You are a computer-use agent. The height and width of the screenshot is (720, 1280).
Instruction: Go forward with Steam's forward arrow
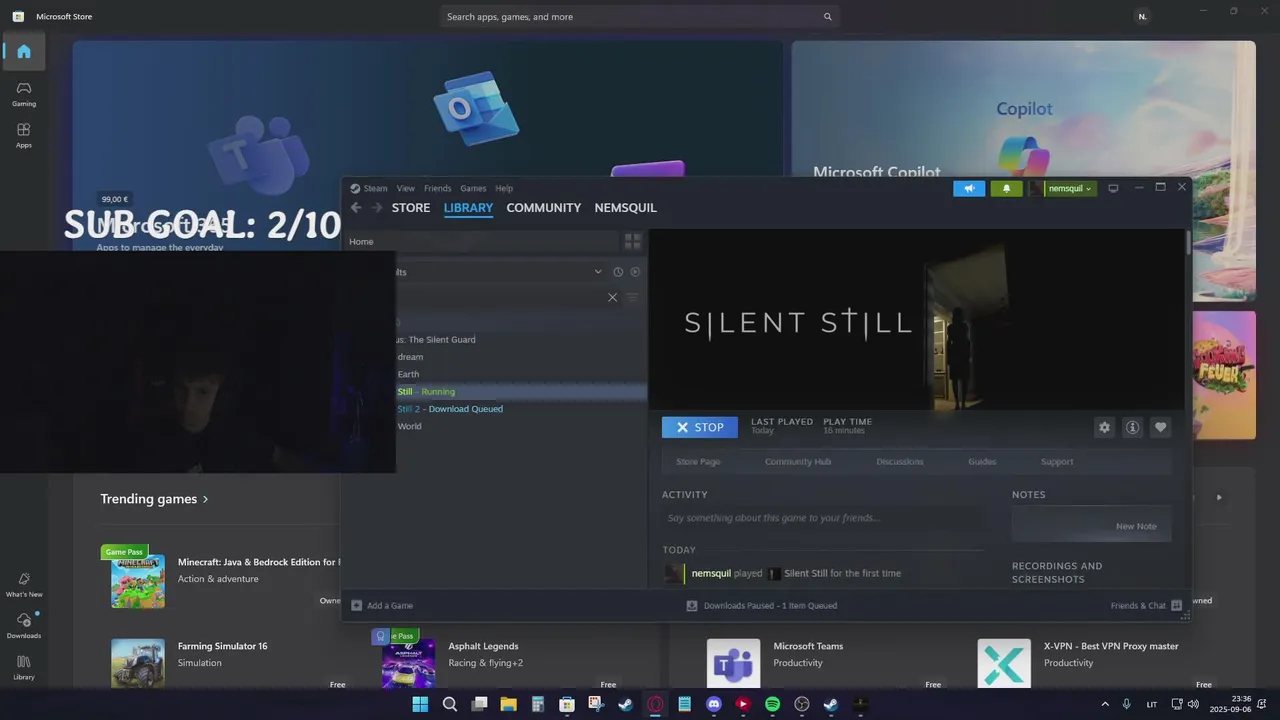[x=377, y=208]
